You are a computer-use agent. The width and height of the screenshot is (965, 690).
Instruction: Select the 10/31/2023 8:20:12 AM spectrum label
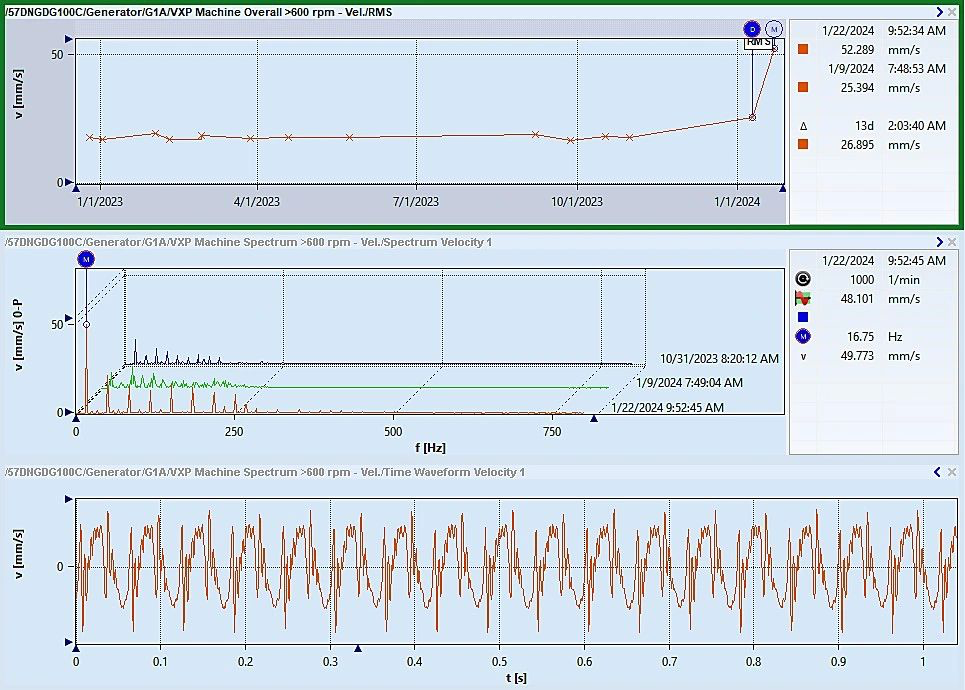(x=719, y=359)
